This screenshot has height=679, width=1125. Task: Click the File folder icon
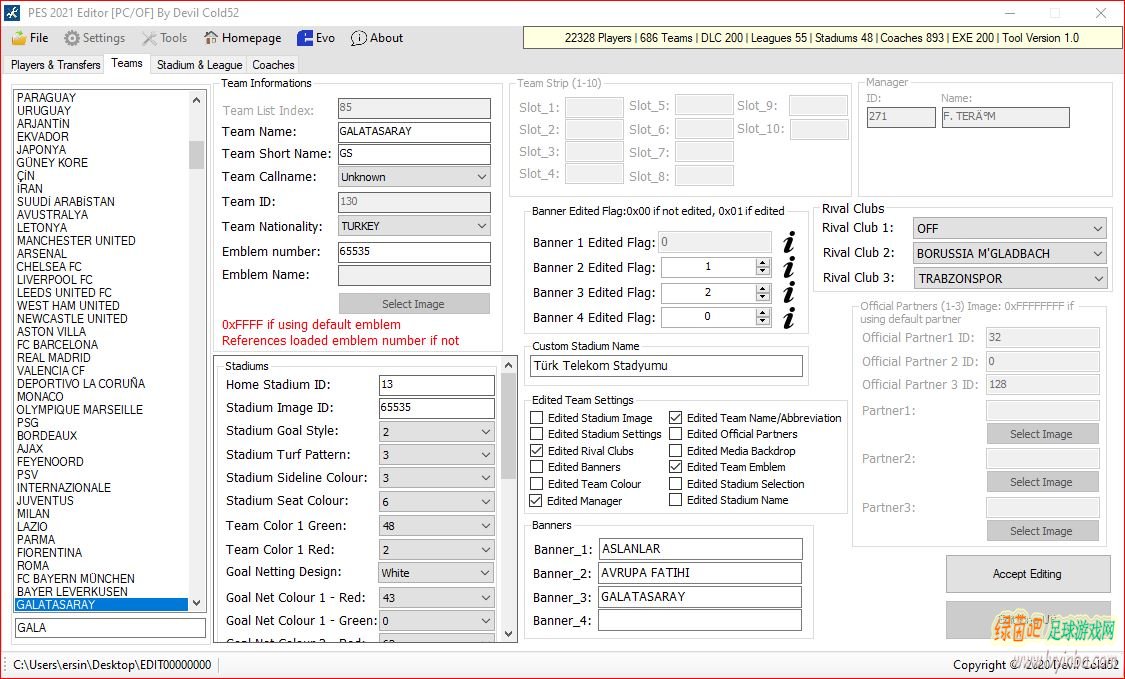[19, 38]
